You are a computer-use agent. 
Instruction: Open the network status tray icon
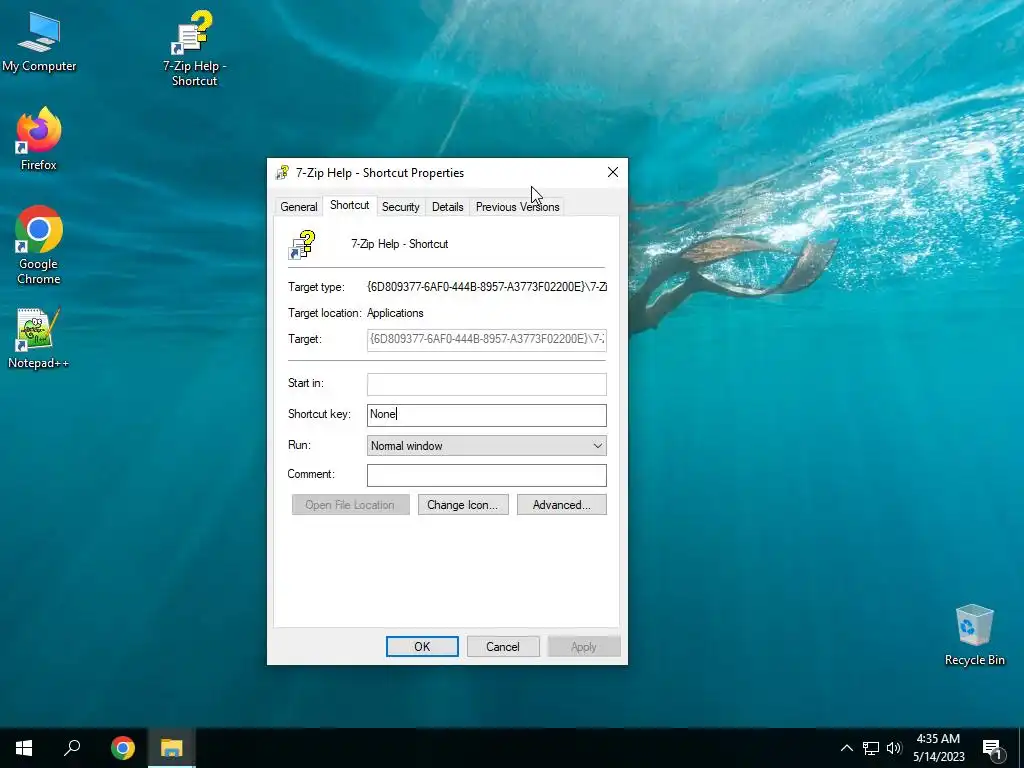[871, 748]
